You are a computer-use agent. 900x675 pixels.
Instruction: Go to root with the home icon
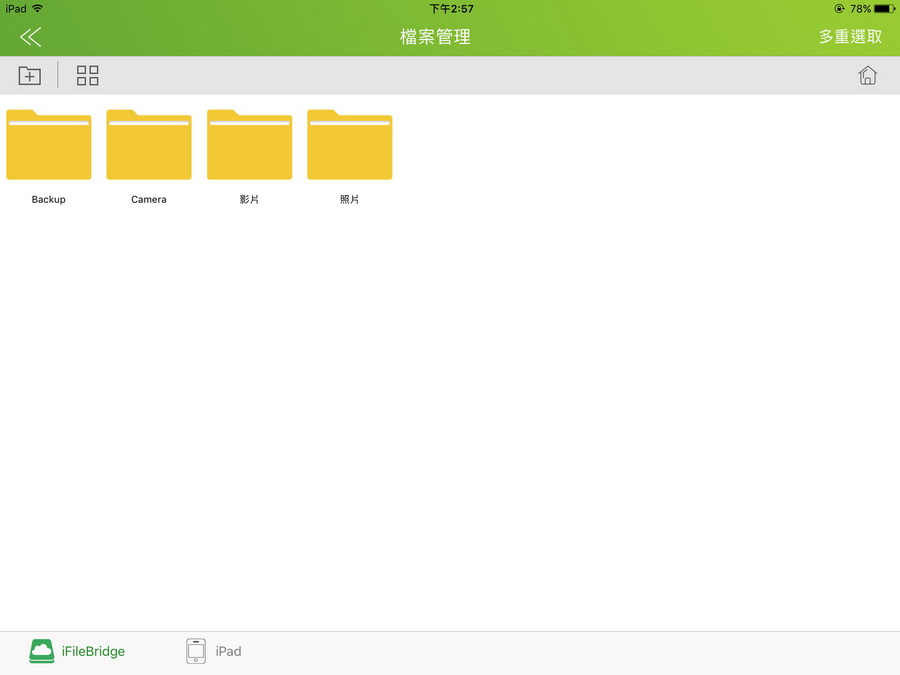coord(867,75)
